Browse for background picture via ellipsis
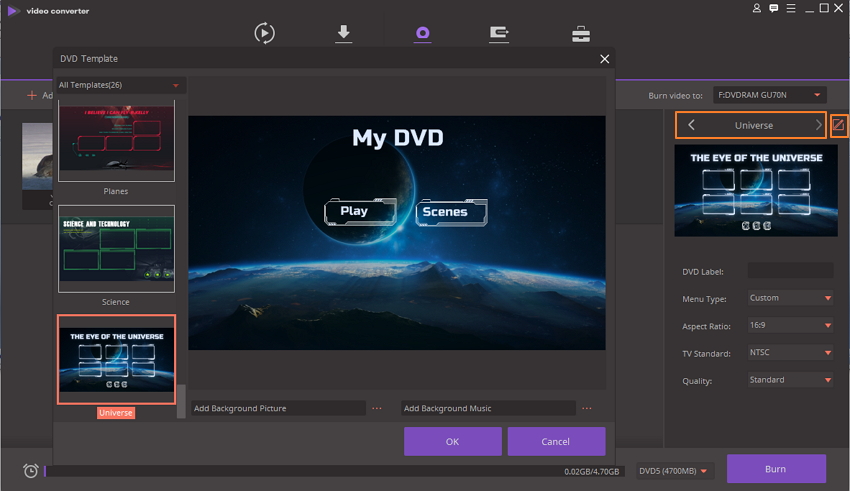Viewport: 850px width, 491px height. tap(377, 408)
